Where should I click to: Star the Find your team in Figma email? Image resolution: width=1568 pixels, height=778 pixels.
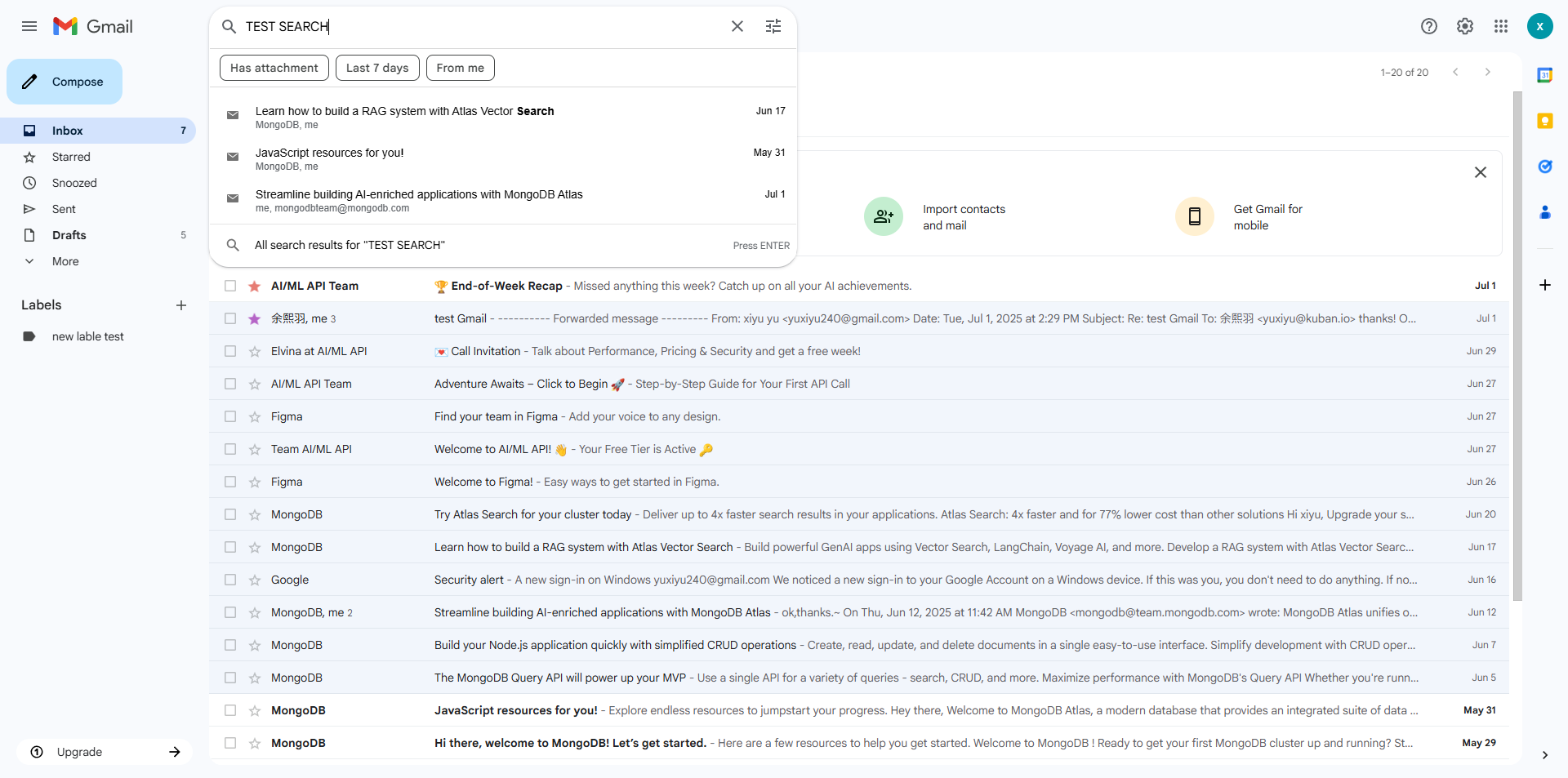[x=255, y=416]
